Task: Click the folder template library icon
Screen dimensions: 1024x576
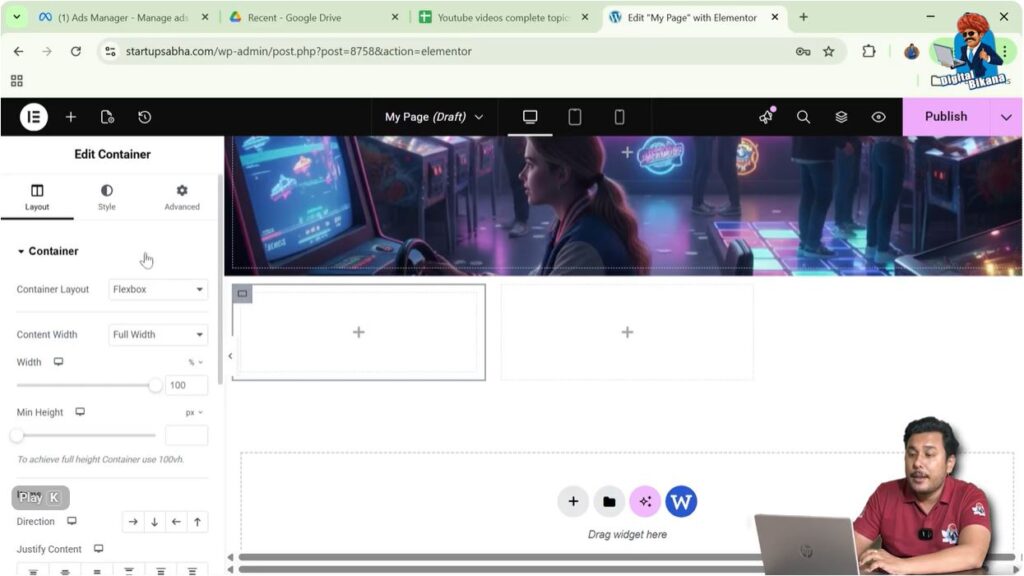Action: (609, 501)
